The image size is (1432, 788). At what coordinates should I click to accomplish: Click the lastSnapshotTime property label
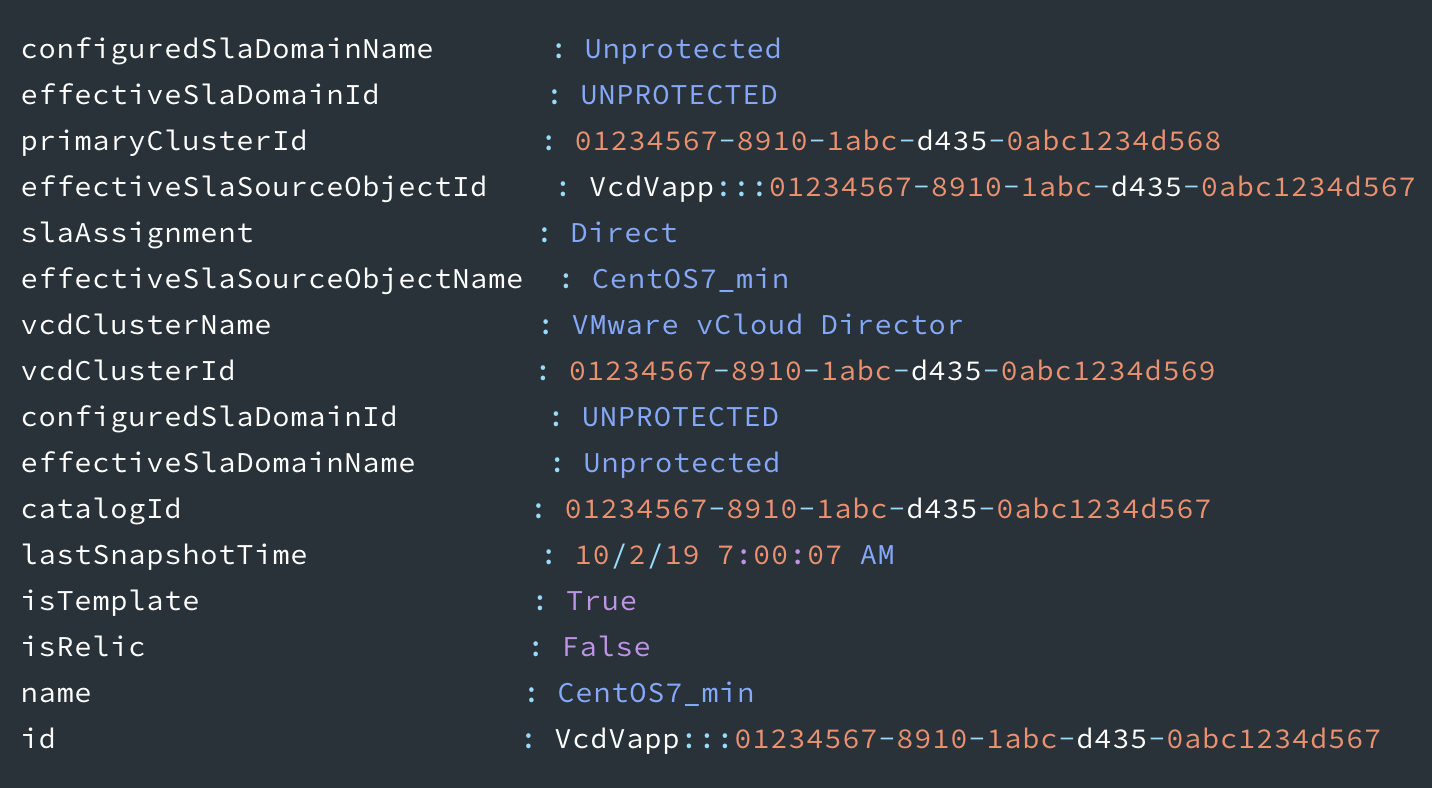(164, 555)
